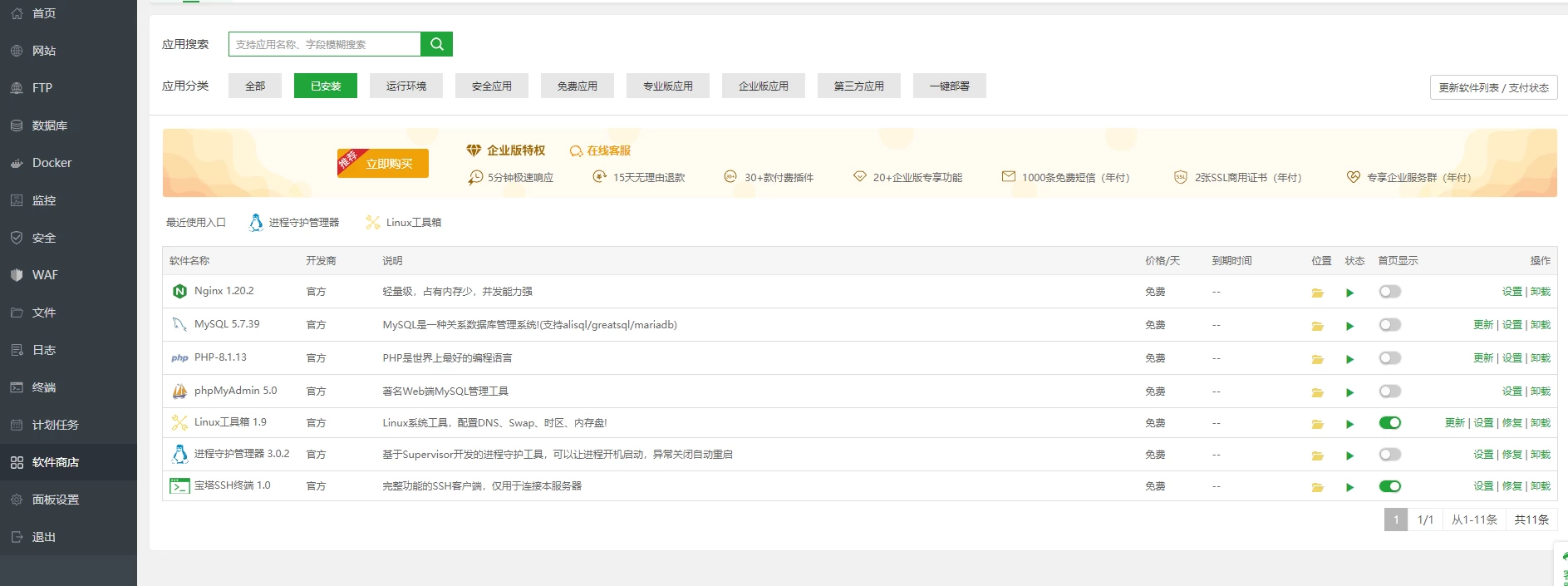The width and height of the screenshot is (1568, 586).
Task: Select the 安全应用 category tab
Action: click(492, 86)
